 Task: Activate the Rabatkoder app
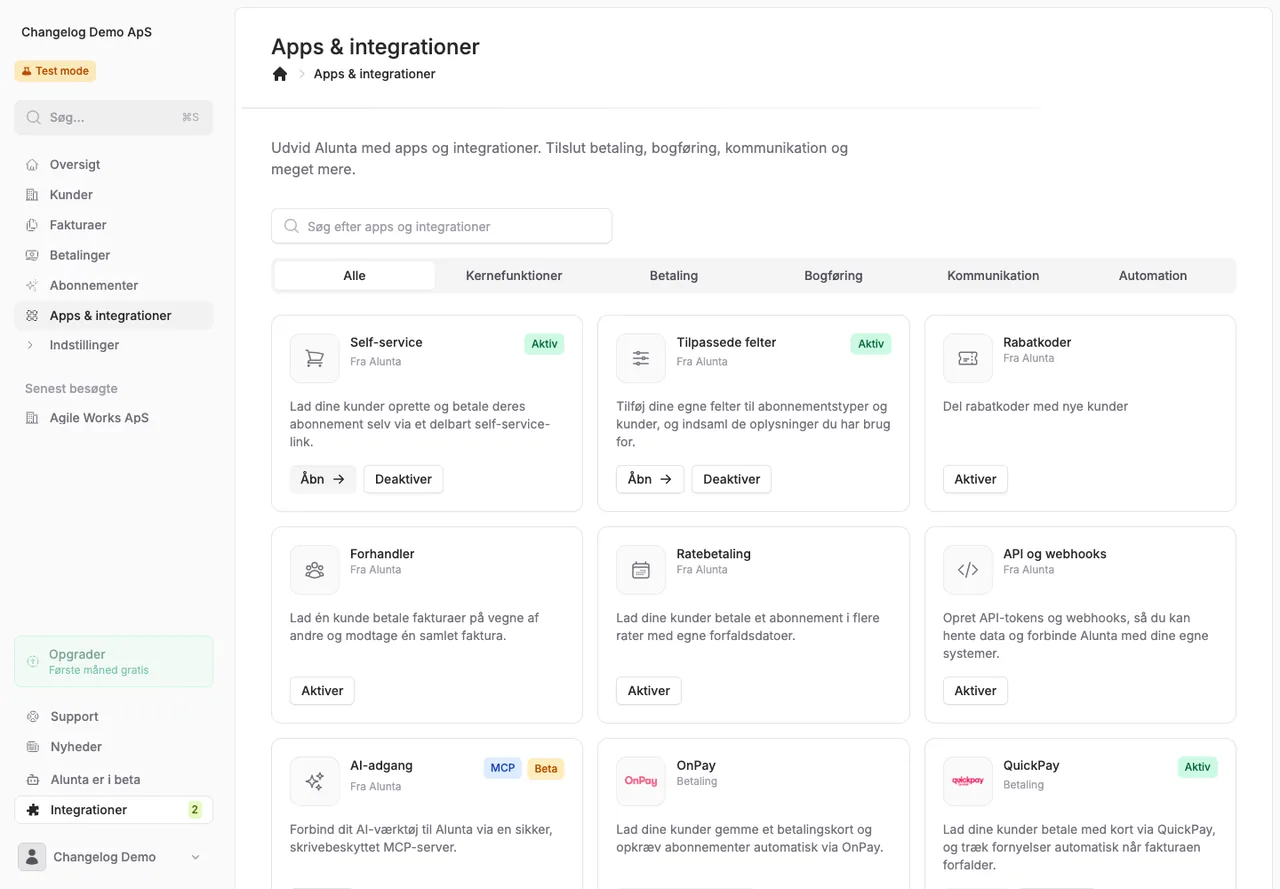(975, 479)
